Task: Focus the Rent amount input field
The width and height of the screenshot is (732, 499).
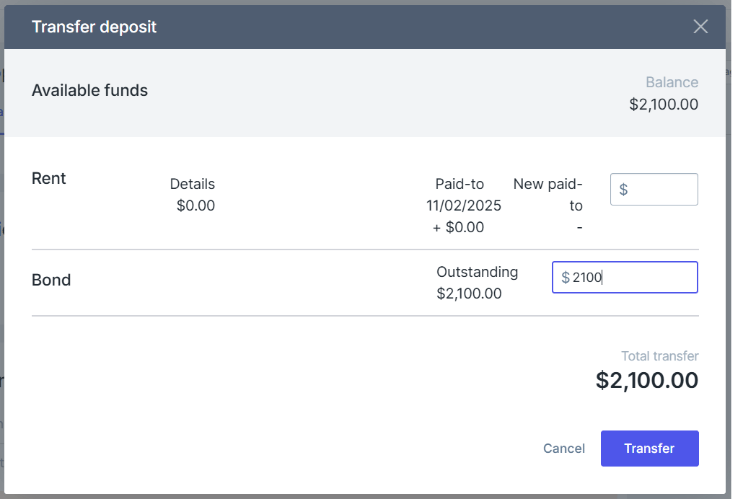Action: pyautogui.click(x=654, y=189)
